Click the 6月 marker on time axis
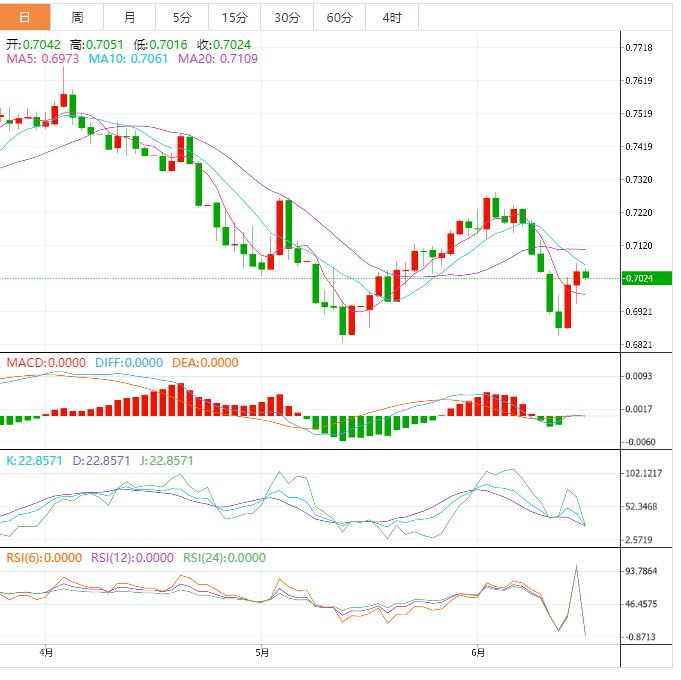The width and height of the screenshot is (681, 680). [479, 653]
